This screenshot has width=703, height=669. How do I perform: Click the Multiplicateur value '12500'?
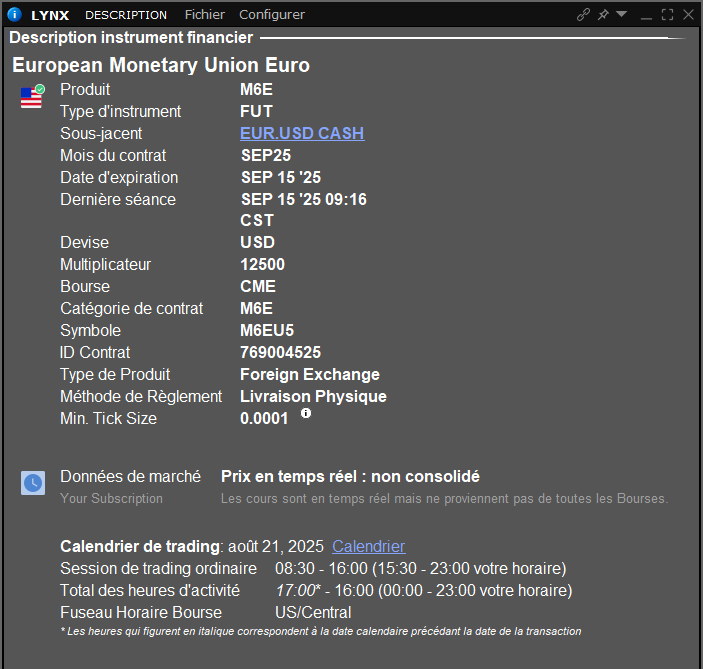pyautogui.click(x=262, y=265)
